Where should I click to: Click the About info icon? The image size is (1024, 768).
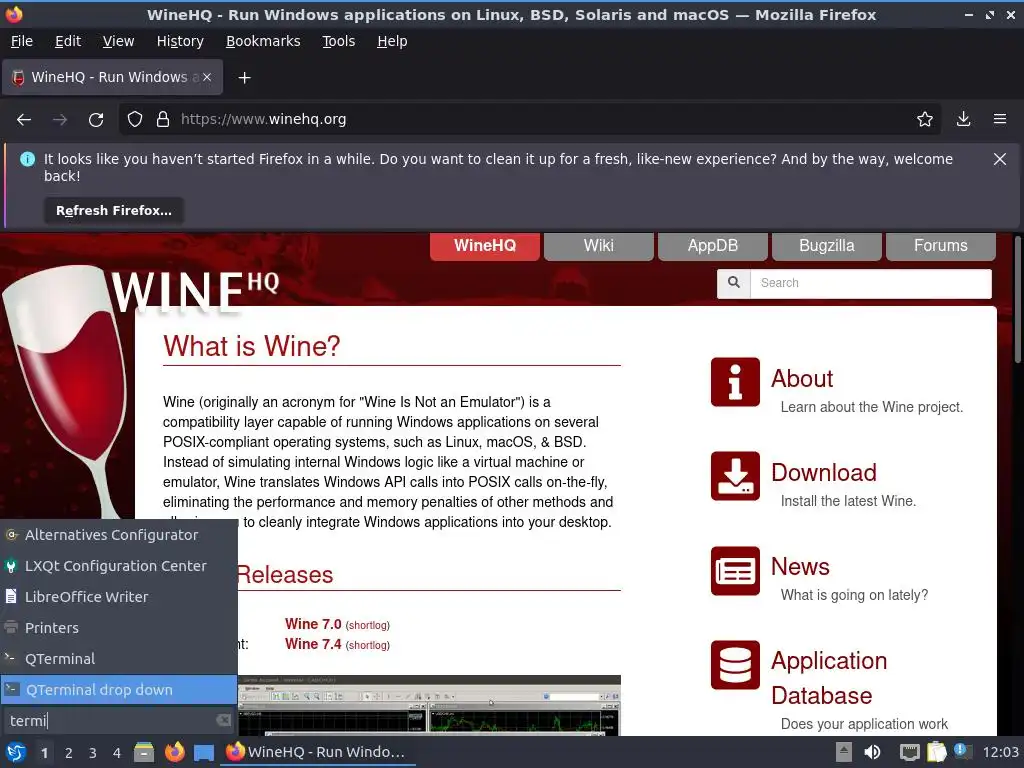pyautogui.click(x=735, y=382)
